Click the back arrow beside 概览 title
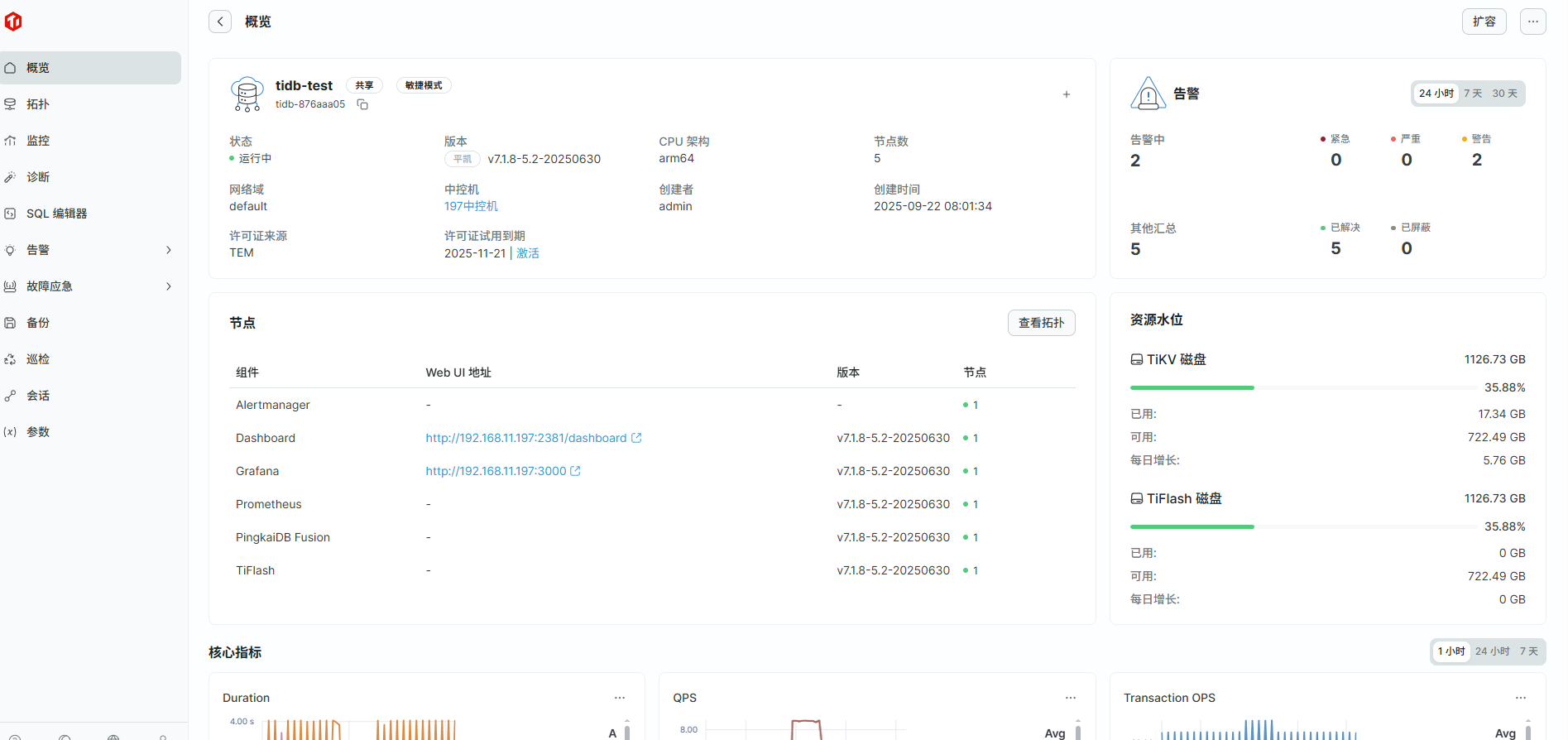 click(220, 22)
